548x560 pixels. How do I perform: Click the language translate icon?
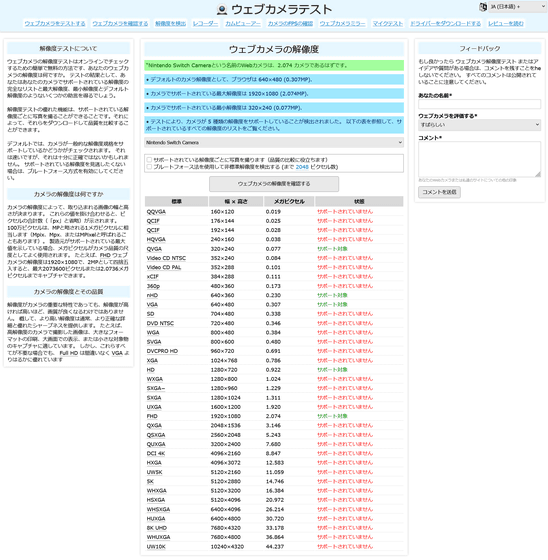483,7
